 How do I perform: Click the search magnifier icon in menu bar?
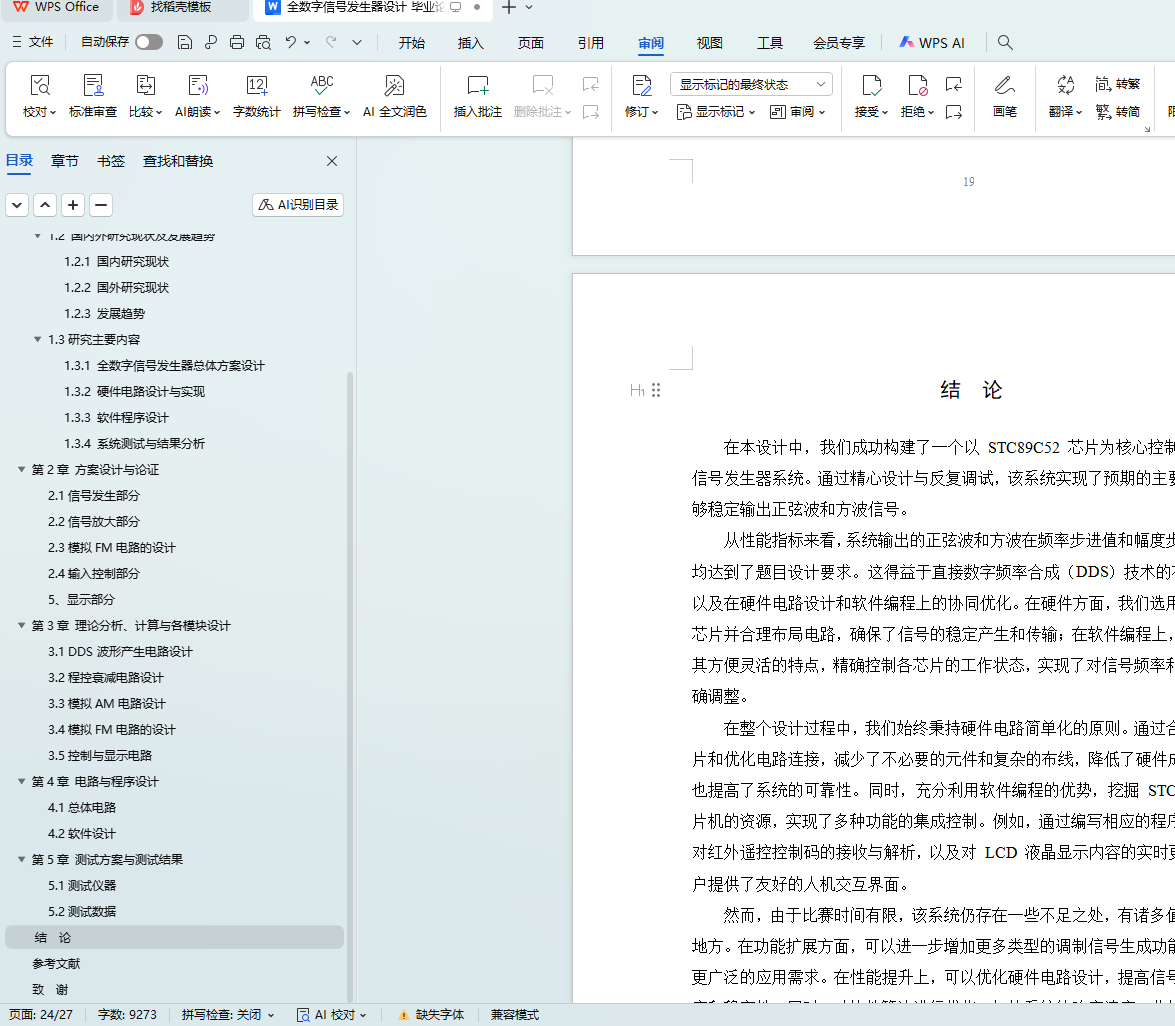[x=1006, y=43]
